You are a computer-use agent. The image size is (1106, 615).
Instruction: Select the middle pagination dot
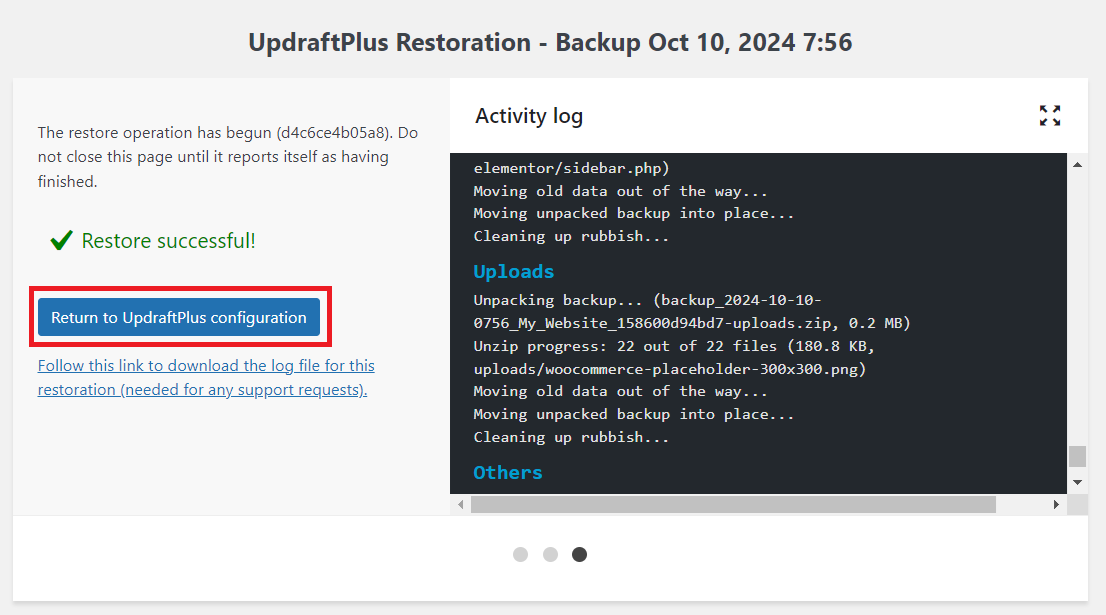[x=550, y=554]
